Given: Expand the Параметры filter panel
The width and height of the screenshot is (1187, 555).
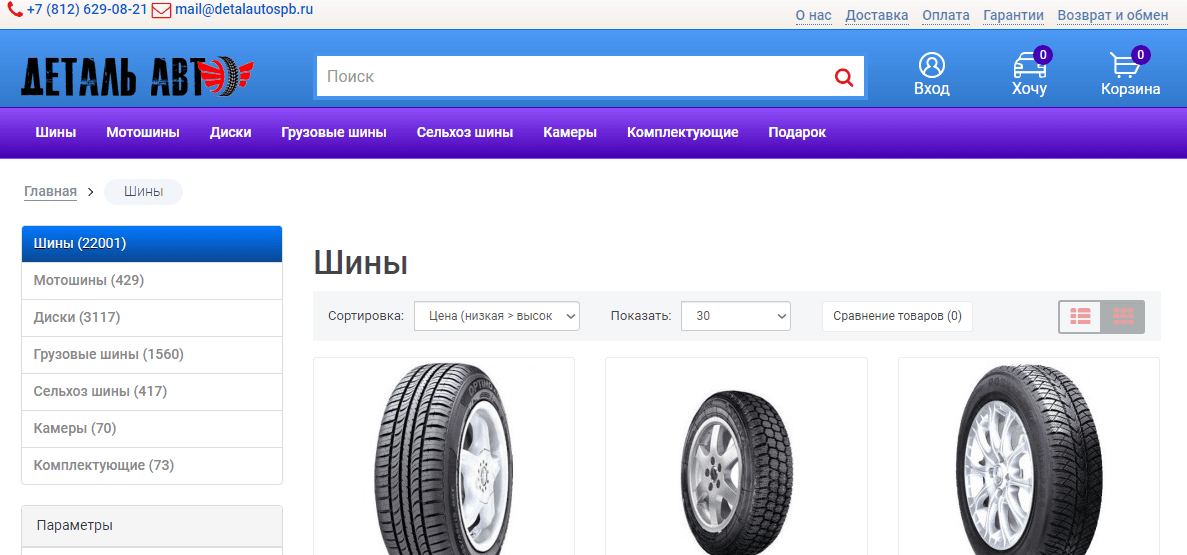Looking at the screenshot, I should click(x=152, y=525).
